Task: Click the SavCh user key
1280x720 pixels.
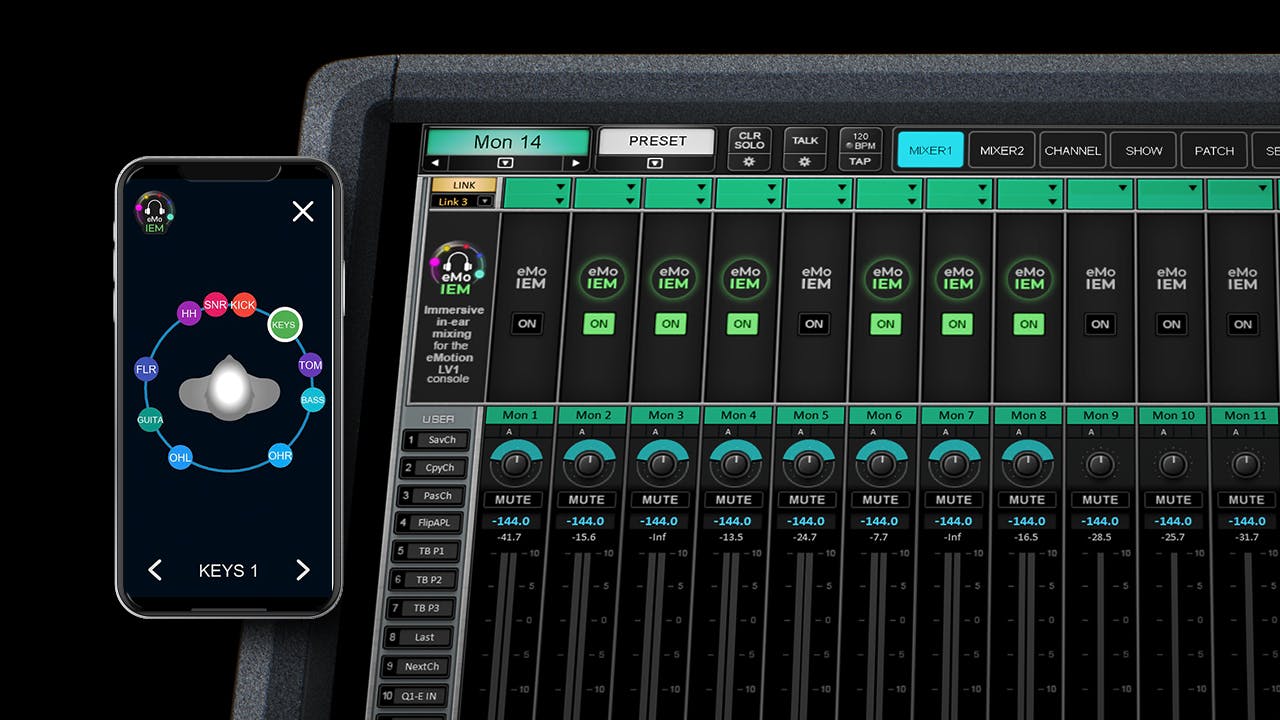Action: tap(436, 440)
